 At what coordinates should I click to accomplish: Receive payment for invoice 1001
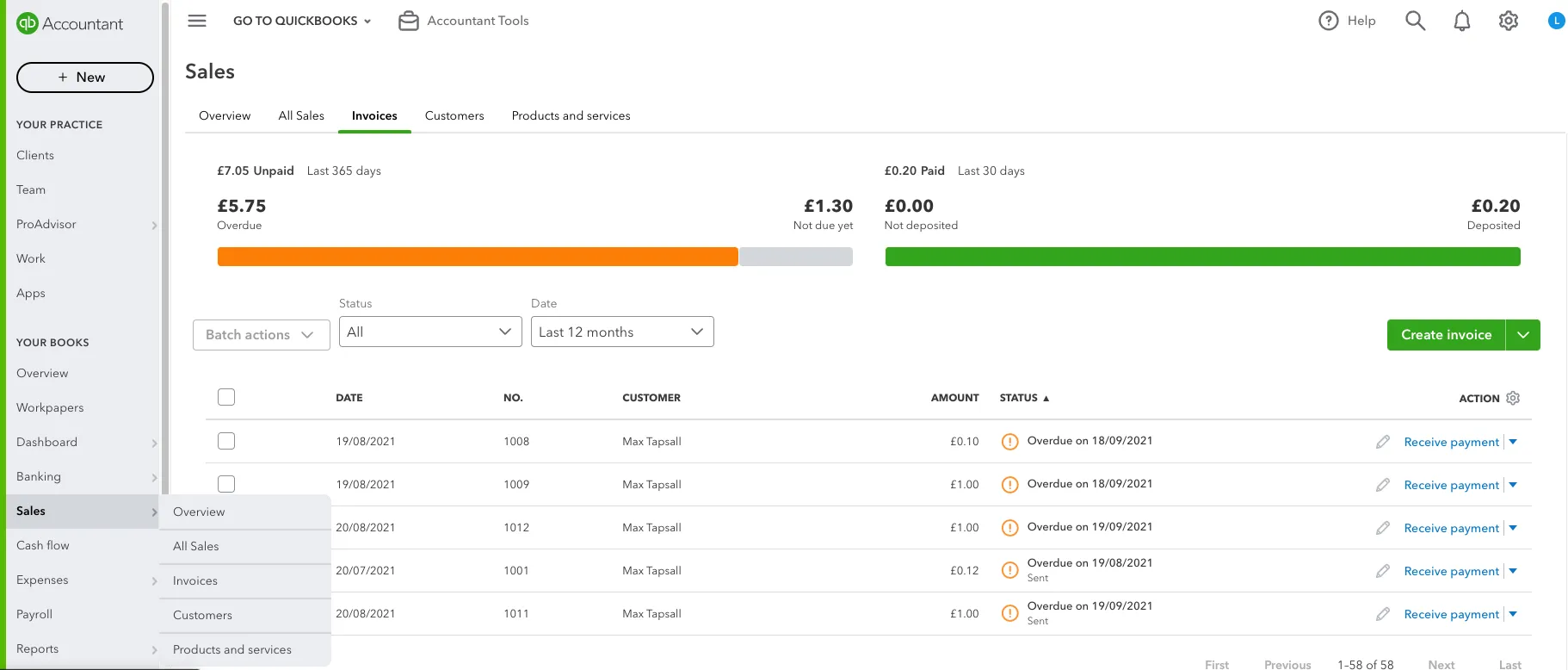(1452, 571)
